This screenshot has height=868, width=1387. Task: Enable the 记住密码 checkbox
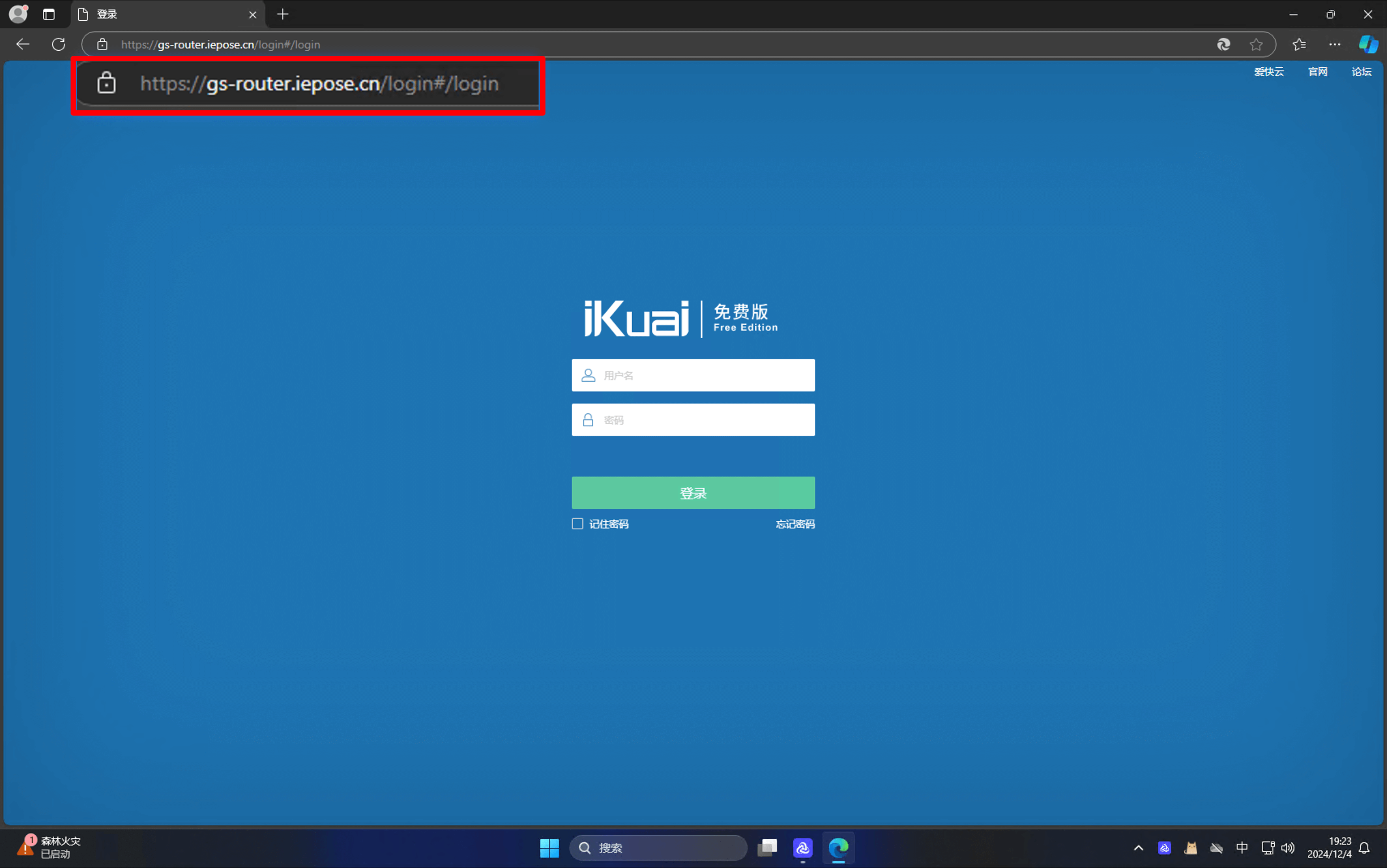577,524
